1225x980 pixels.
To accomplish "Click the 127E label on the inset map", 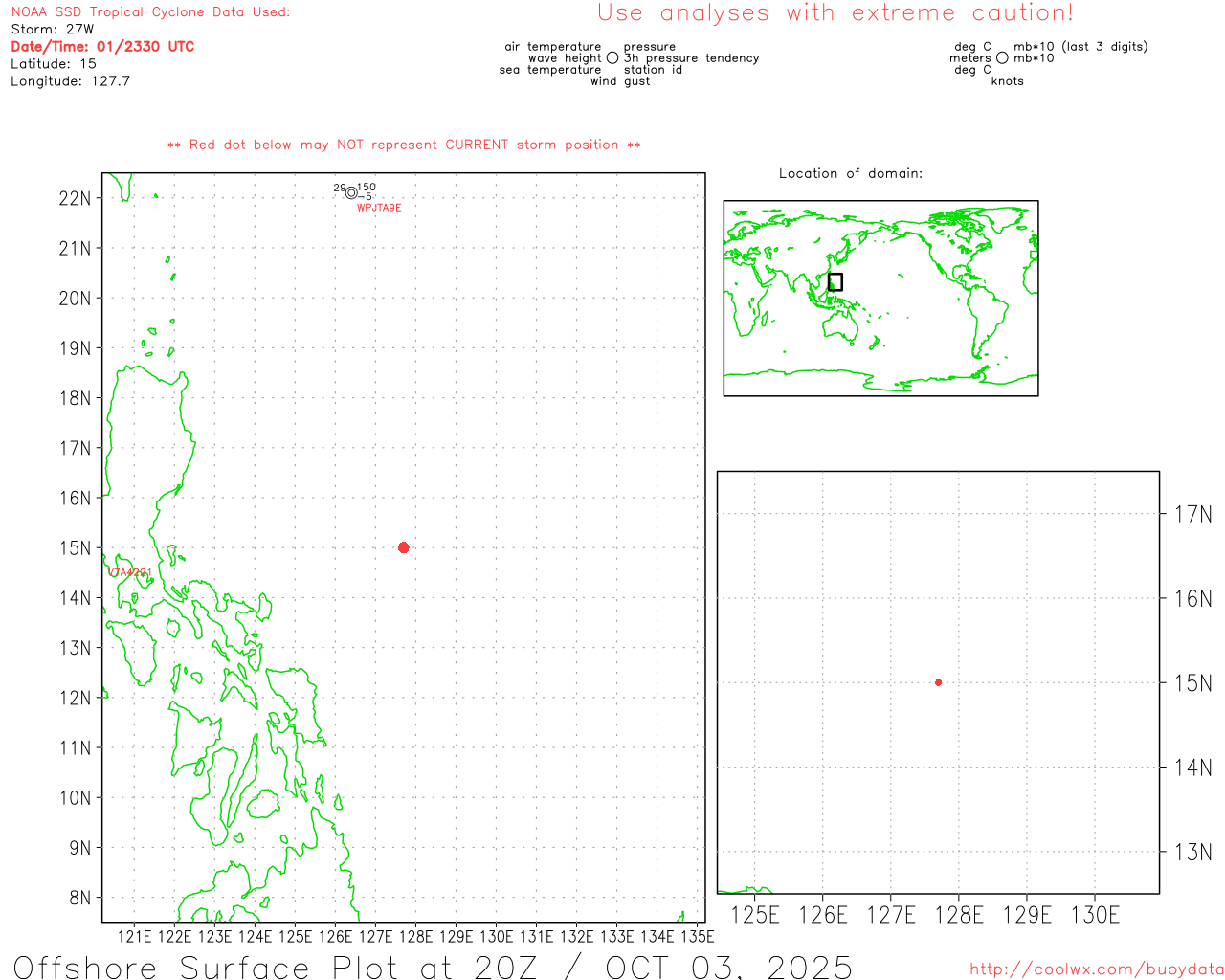I will pos(890,915).
